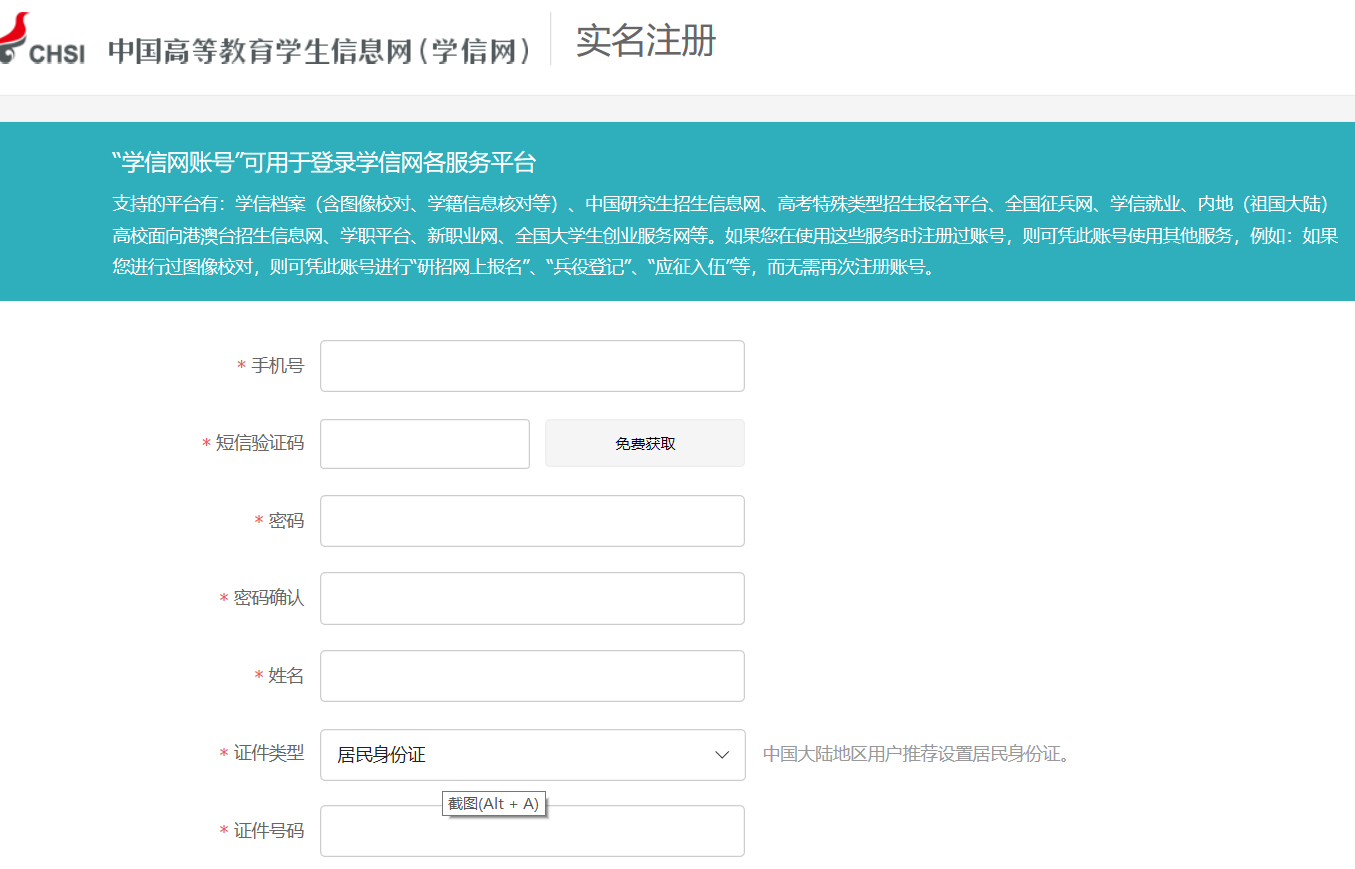The image size is (1355, 869).
Task: Click the 实名注册 page heading
Action: [x=645, y=41]
